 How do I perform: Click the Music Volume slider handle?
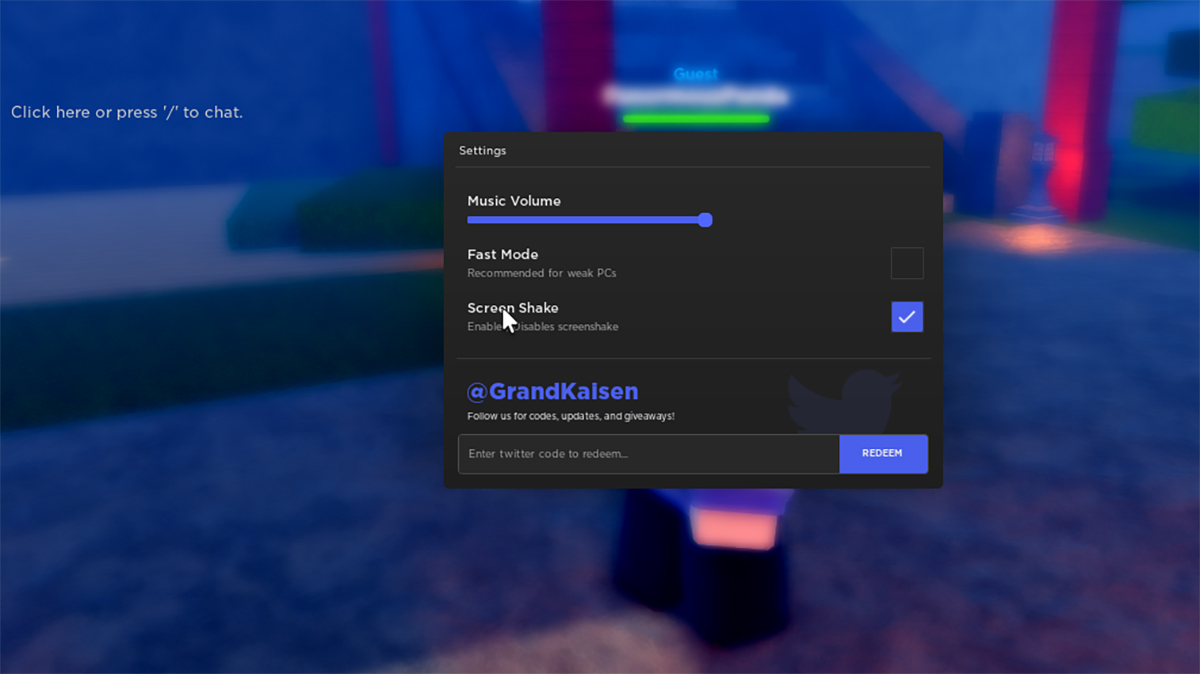[x=705, y=220]
